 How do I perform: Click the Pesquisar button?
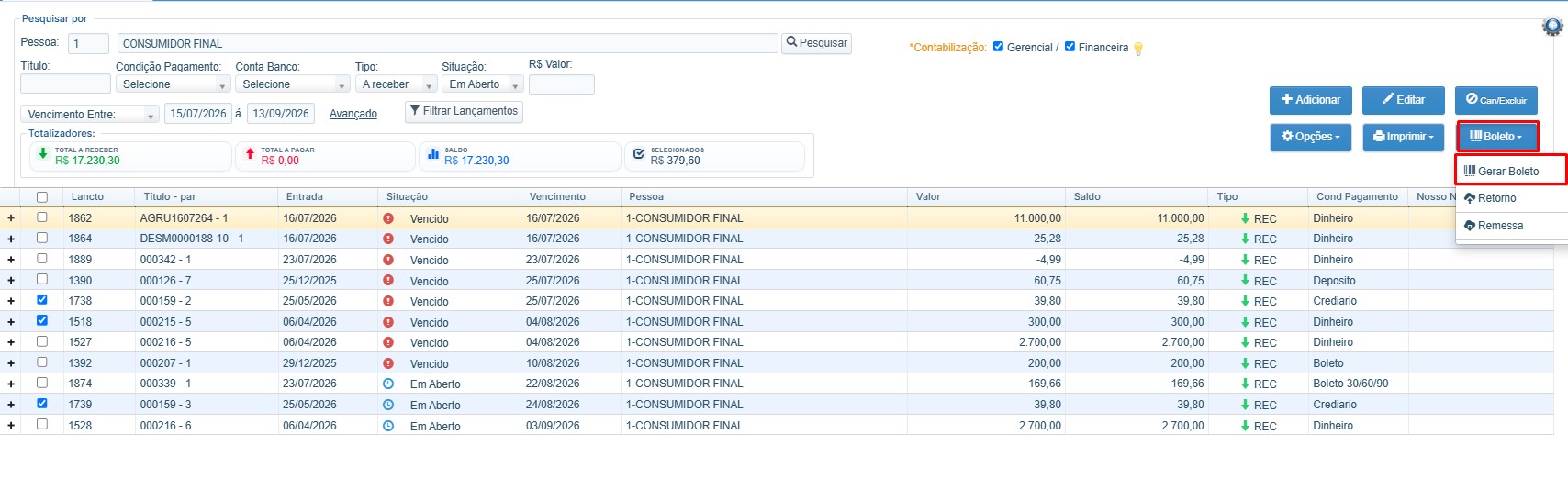816,43
